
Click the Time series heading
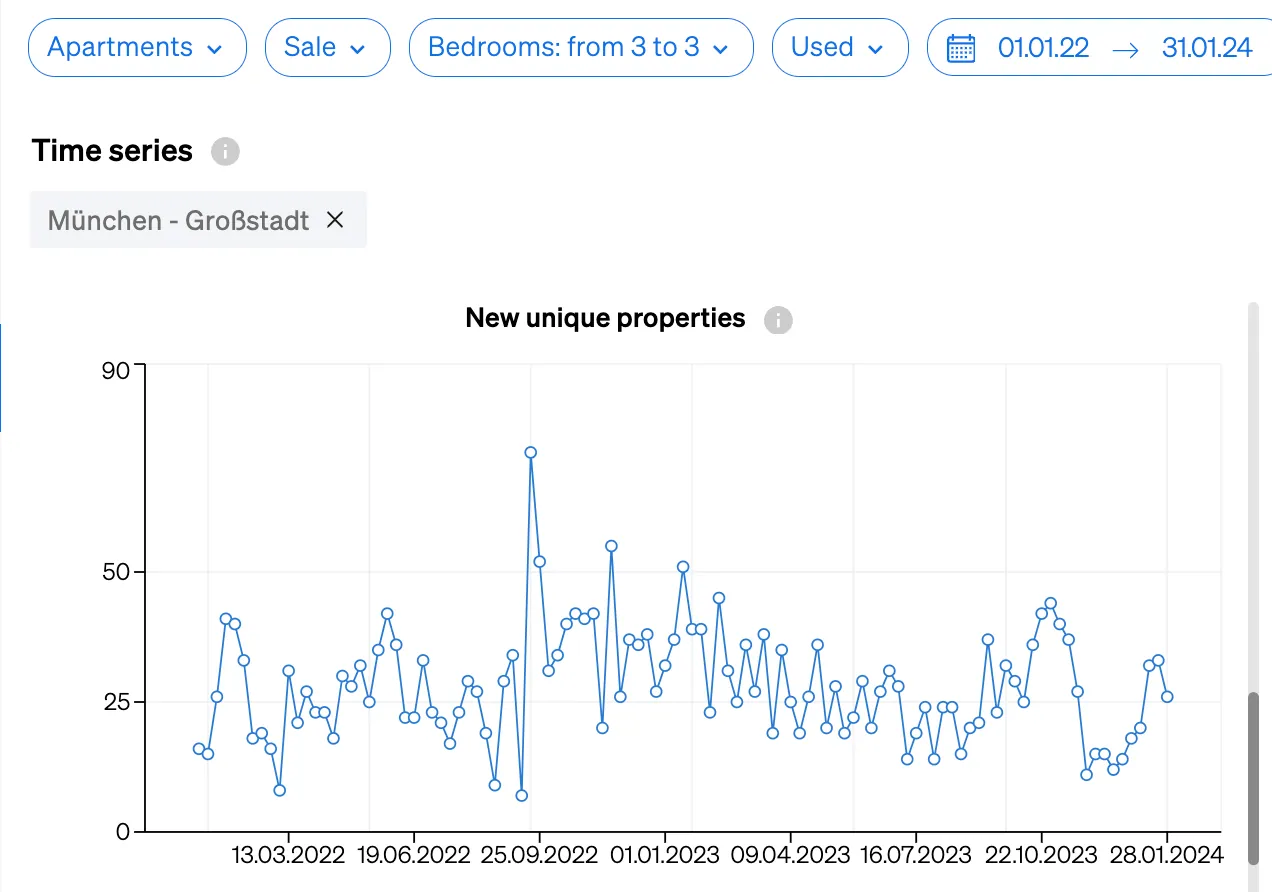112,151
